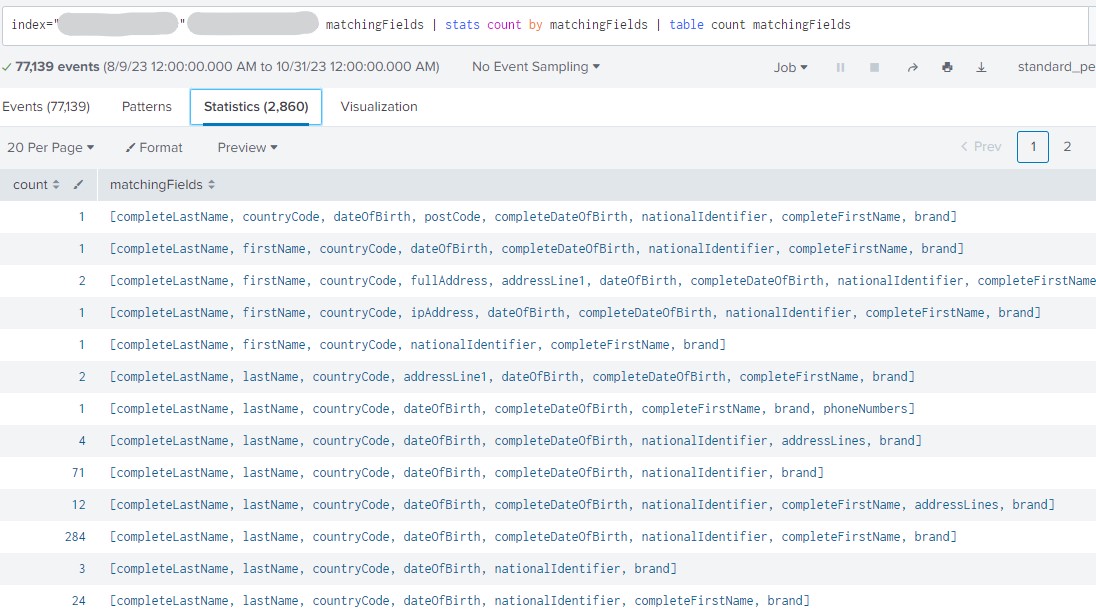Open the Patterns tab

pos(146,106)
